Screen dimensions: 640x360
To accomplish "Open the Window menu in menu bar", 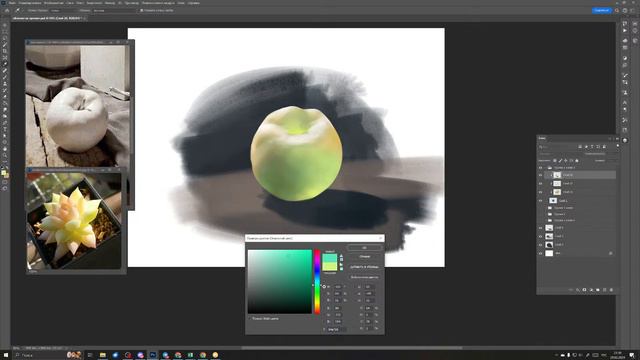I will (181, 3).
